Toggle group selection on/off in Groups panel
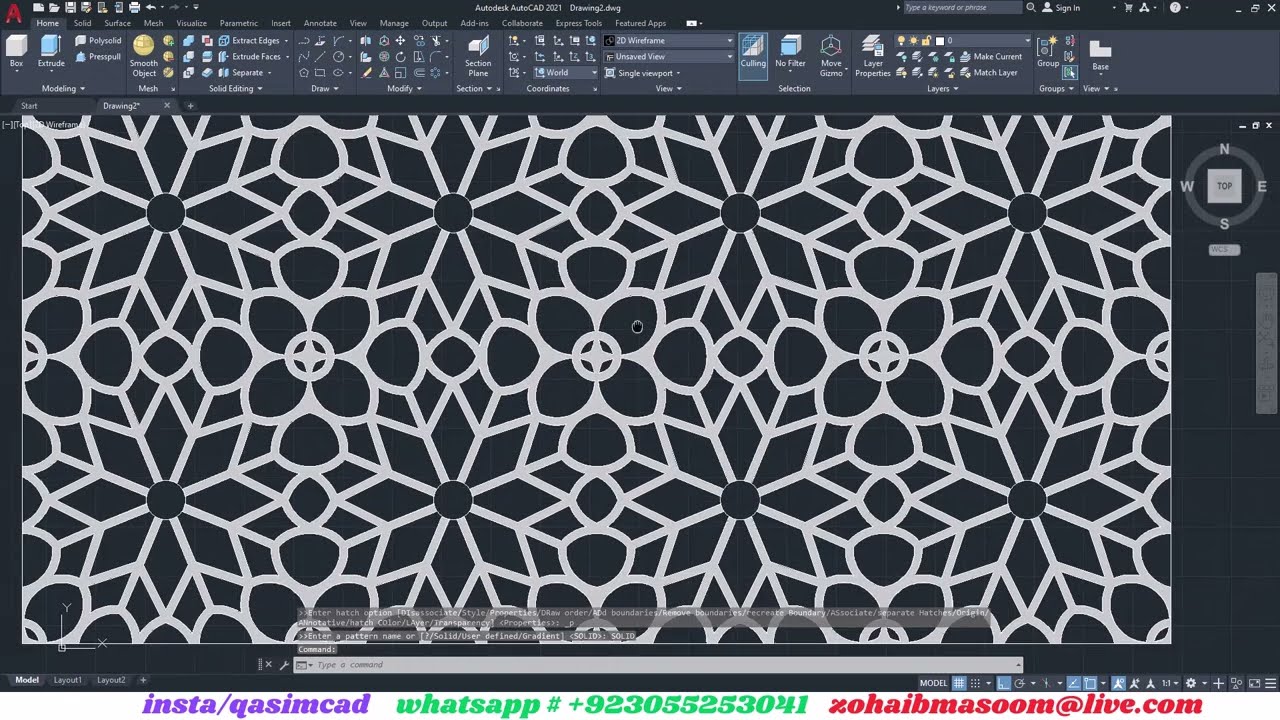The height and width of the screenshot is (720, 1280). point(1070,73)
